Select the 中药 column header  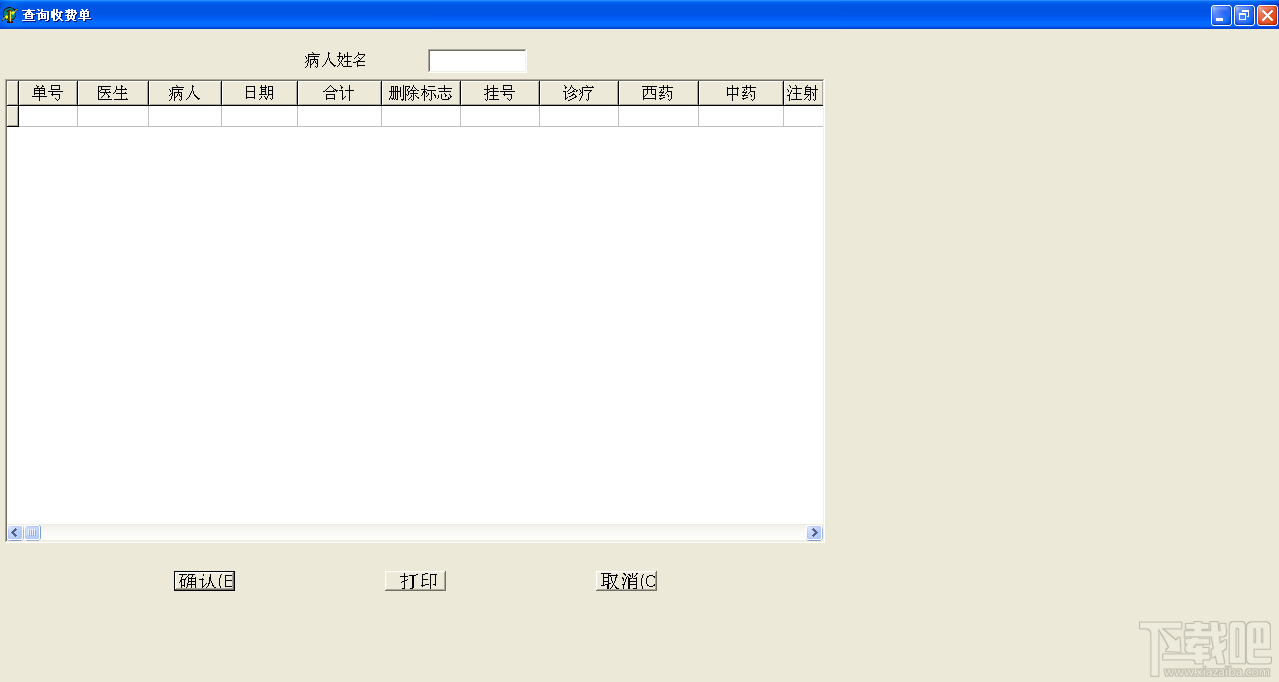tap(739, 92)
